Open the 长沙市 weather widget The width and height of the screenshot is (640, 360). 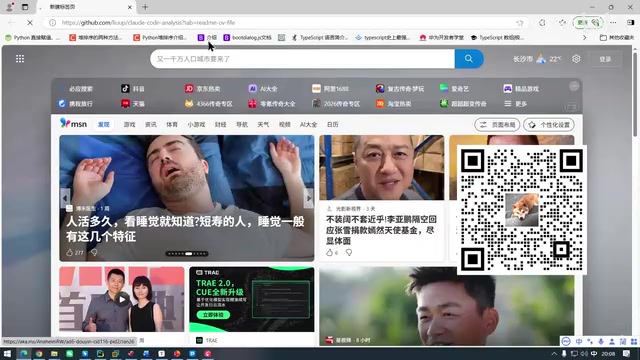tap(537, 59)
